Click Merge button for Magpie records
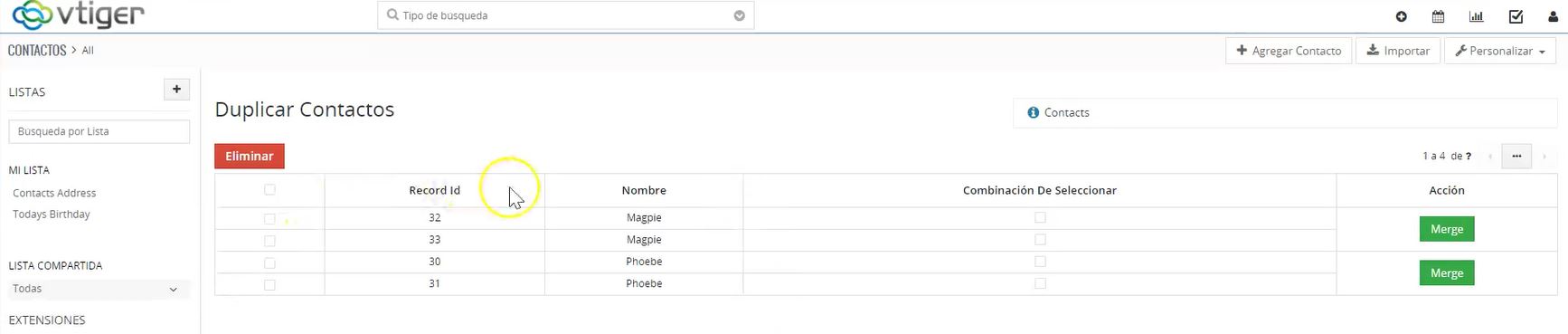Screen dimensions: 1568x334 point(1447,229)
